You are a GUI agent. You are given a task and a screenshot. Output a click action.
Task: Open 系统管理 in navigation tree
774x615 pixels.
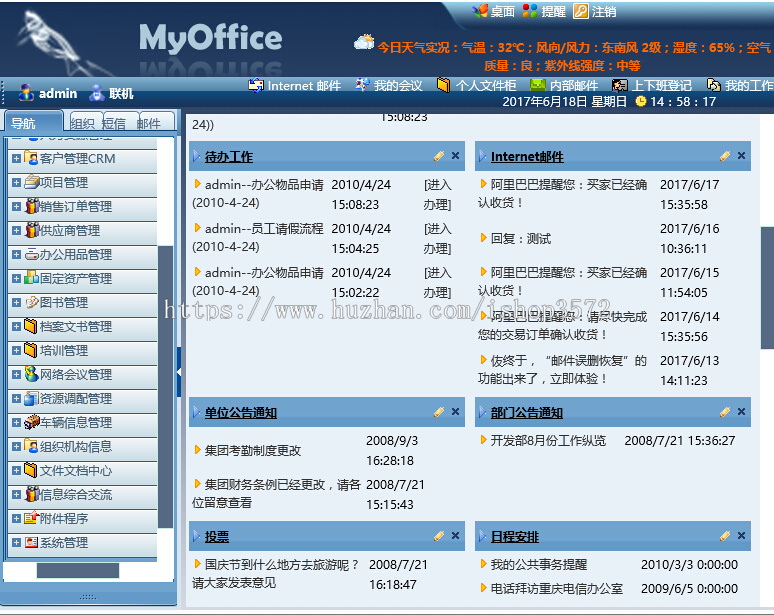tap(64, 543)
